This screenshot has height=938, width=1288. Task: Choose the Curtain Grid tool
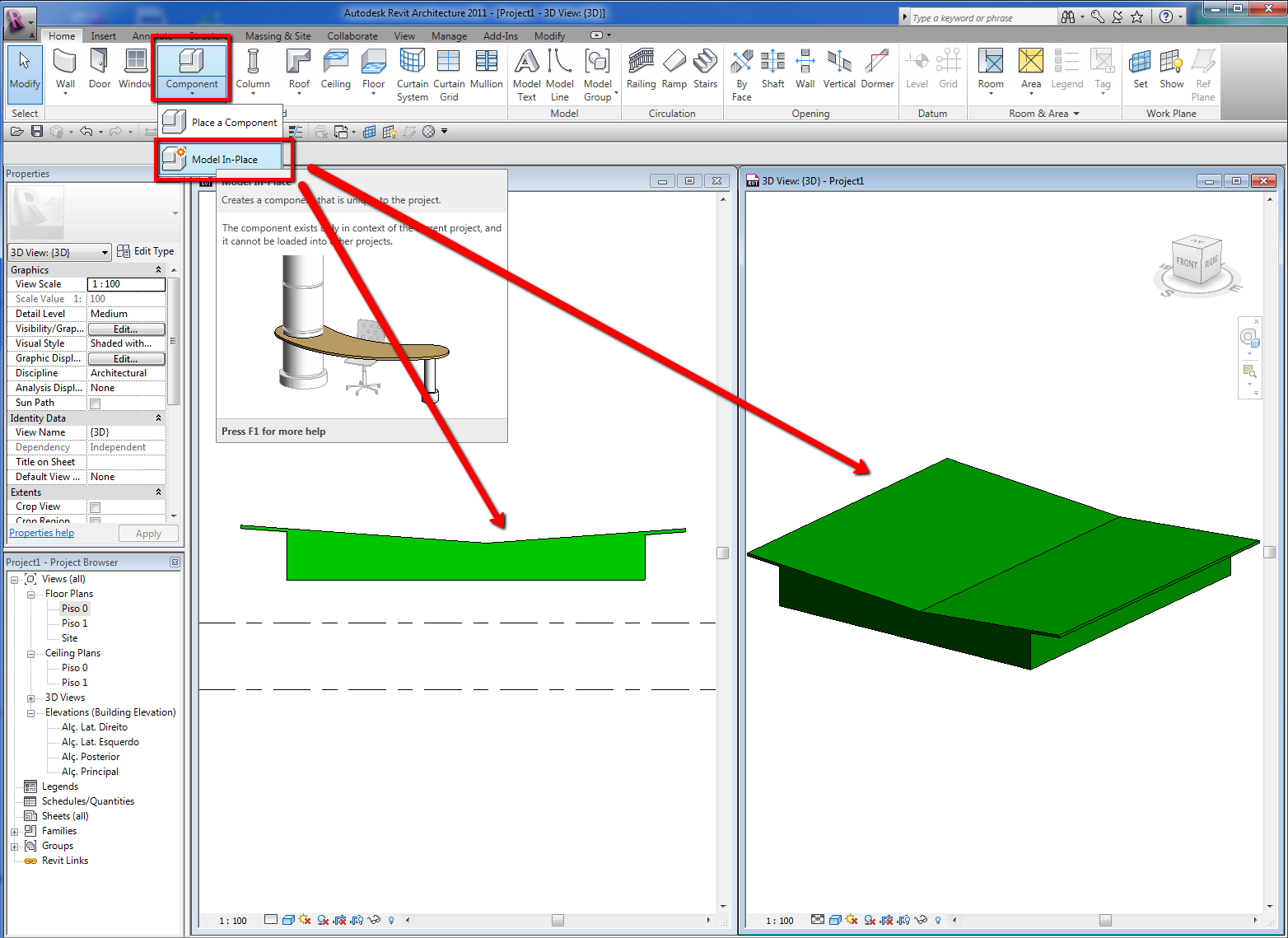(x=449, y=74)
